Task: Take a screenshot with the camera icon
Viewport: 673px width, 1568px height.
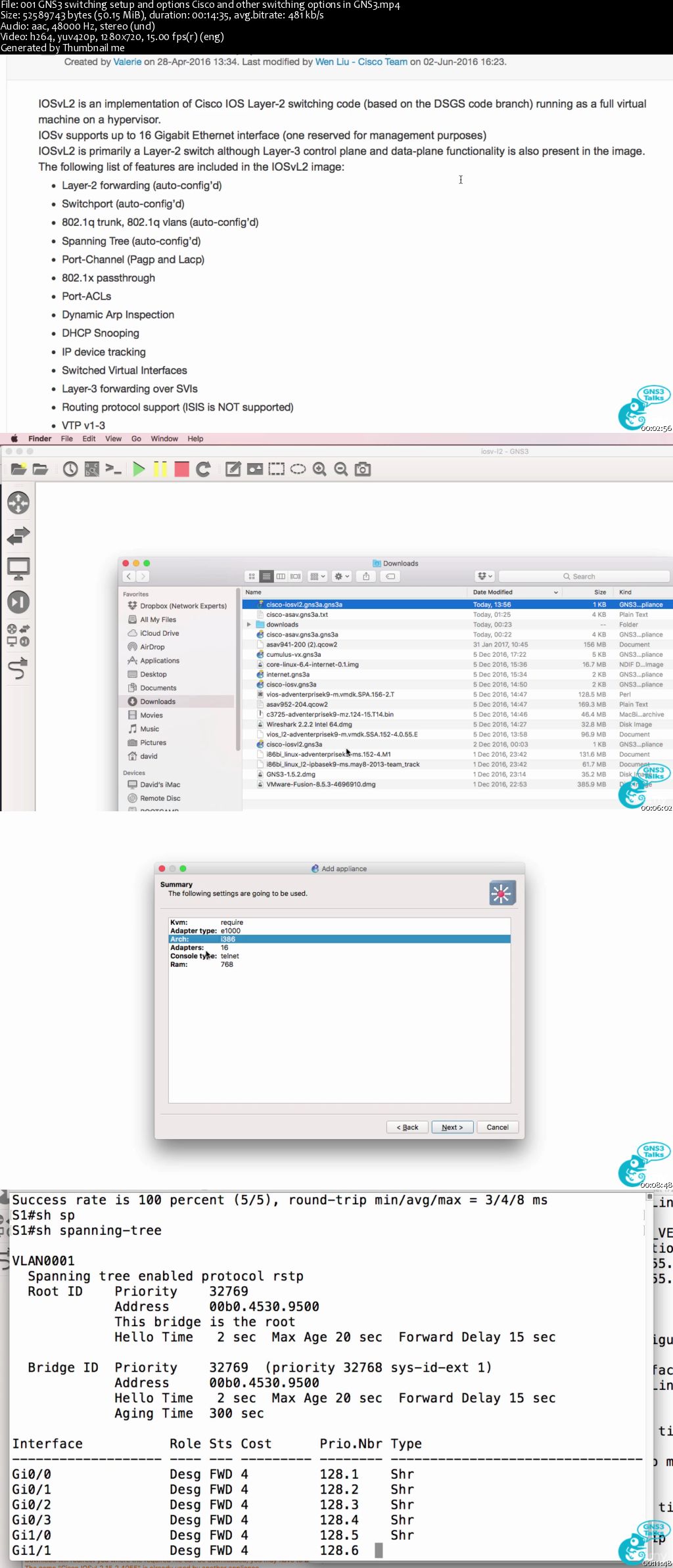Action: (363, 469)
